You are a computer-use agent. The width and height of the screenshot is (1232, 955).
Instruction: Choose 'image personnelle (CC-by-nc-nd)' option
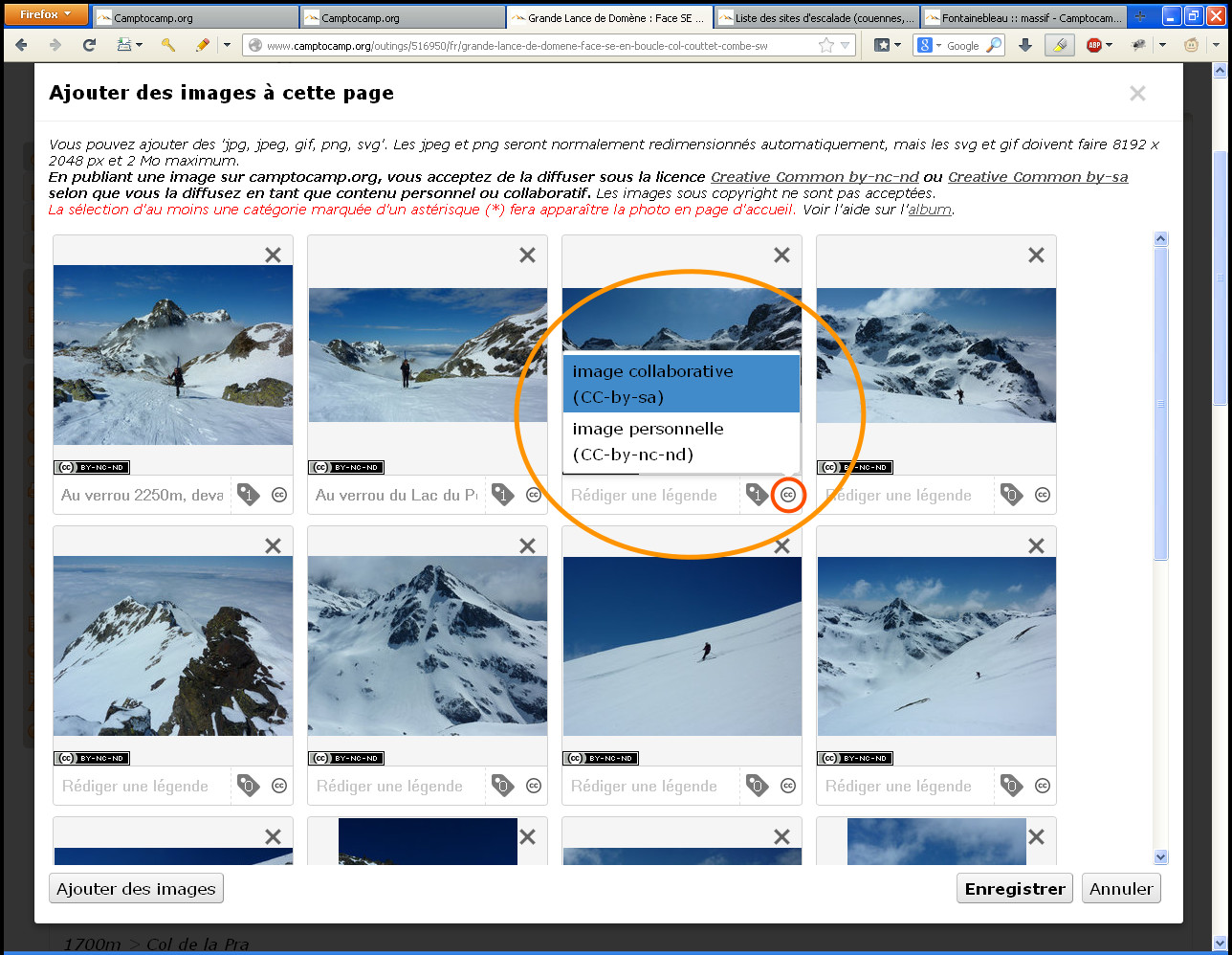(x=681, y=441)
